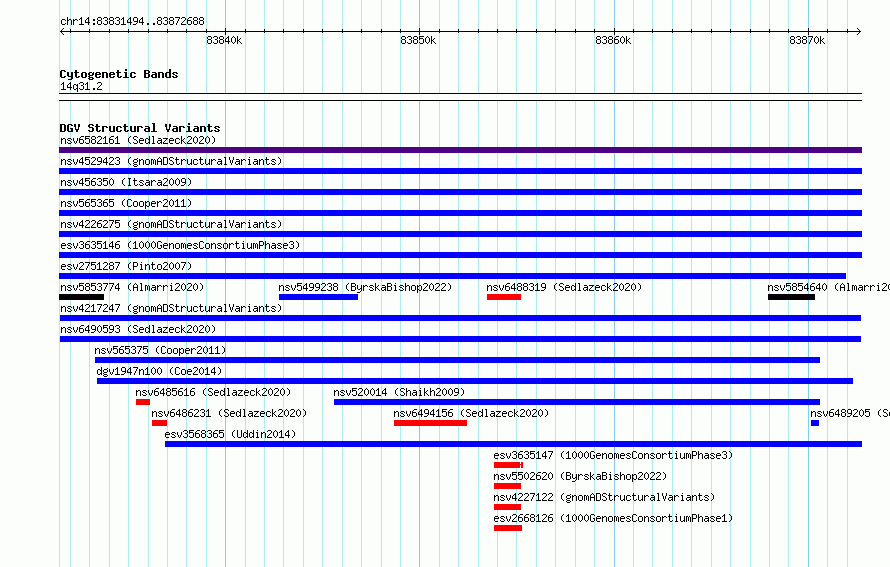890x567 pixels.
Task: Select nsv4227122 (gnomADStructuralVariants) label
Action: point(604,497)
